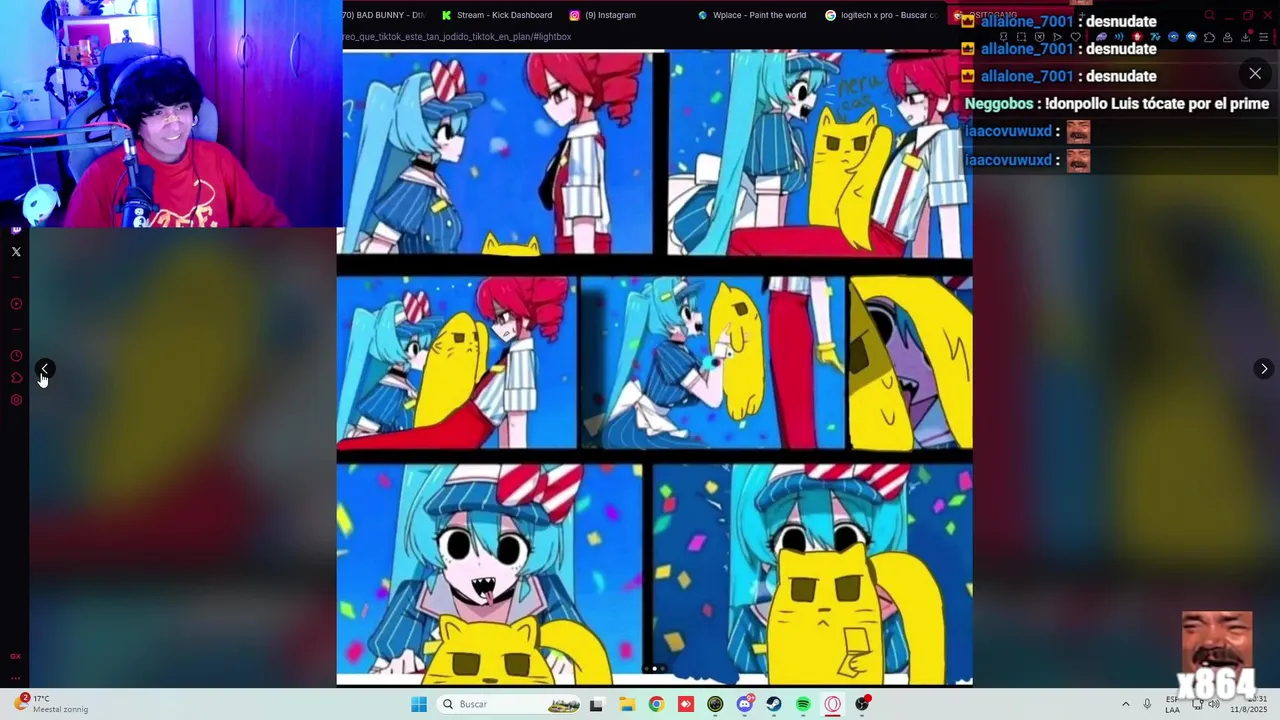Switch to logitech x pro search tab
The width and height of the screenshot is (1280, 720).
[881, 15]
